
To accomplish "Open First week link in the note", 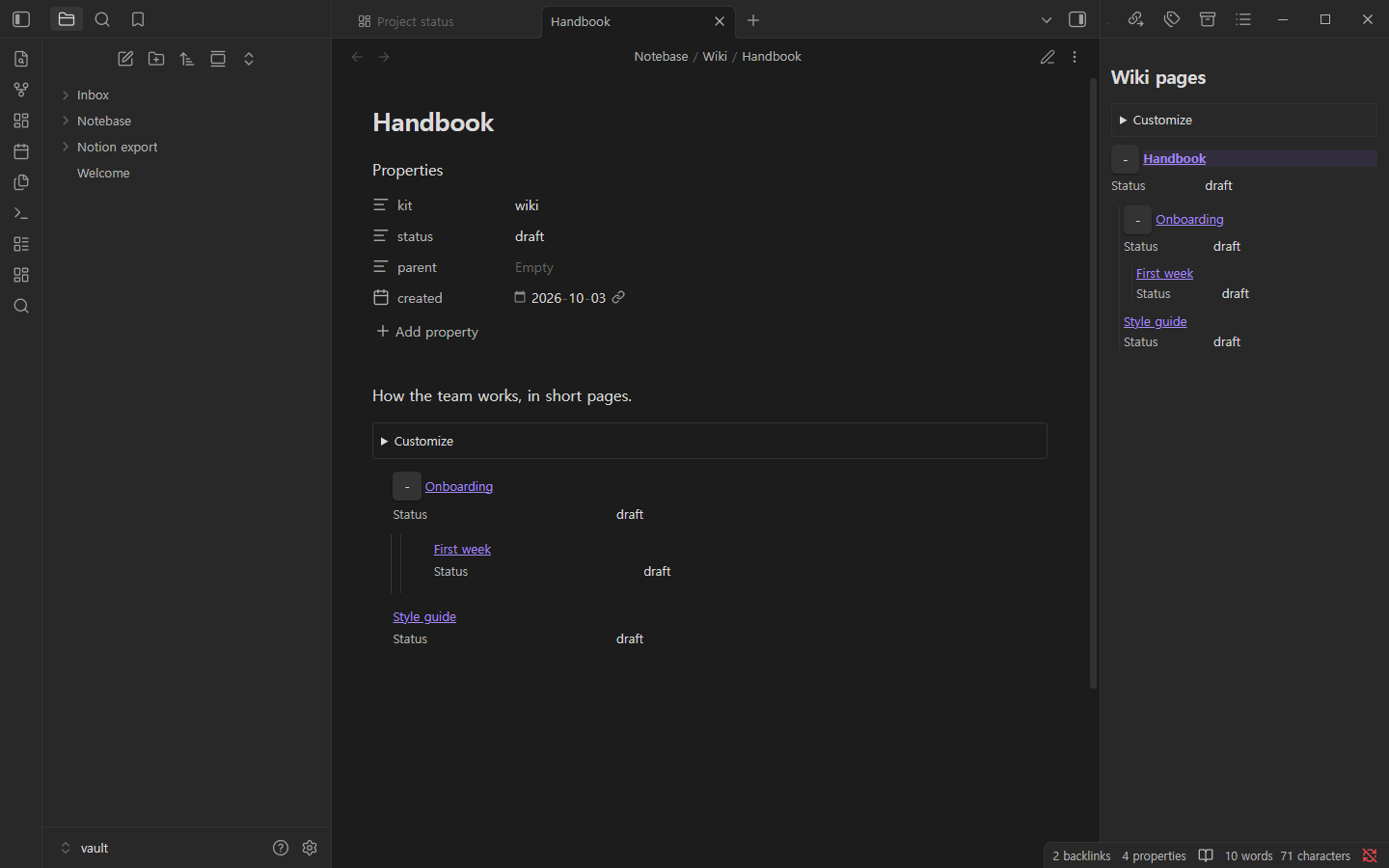I will coord(462,549).
